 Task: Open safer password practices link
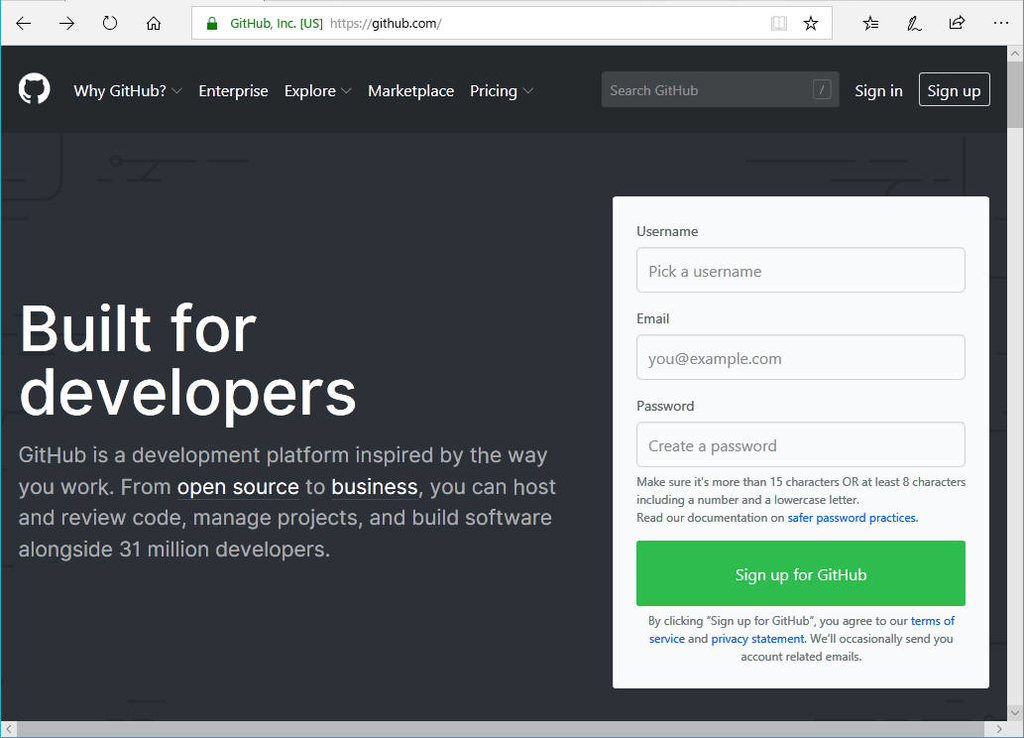pos(852,518)
